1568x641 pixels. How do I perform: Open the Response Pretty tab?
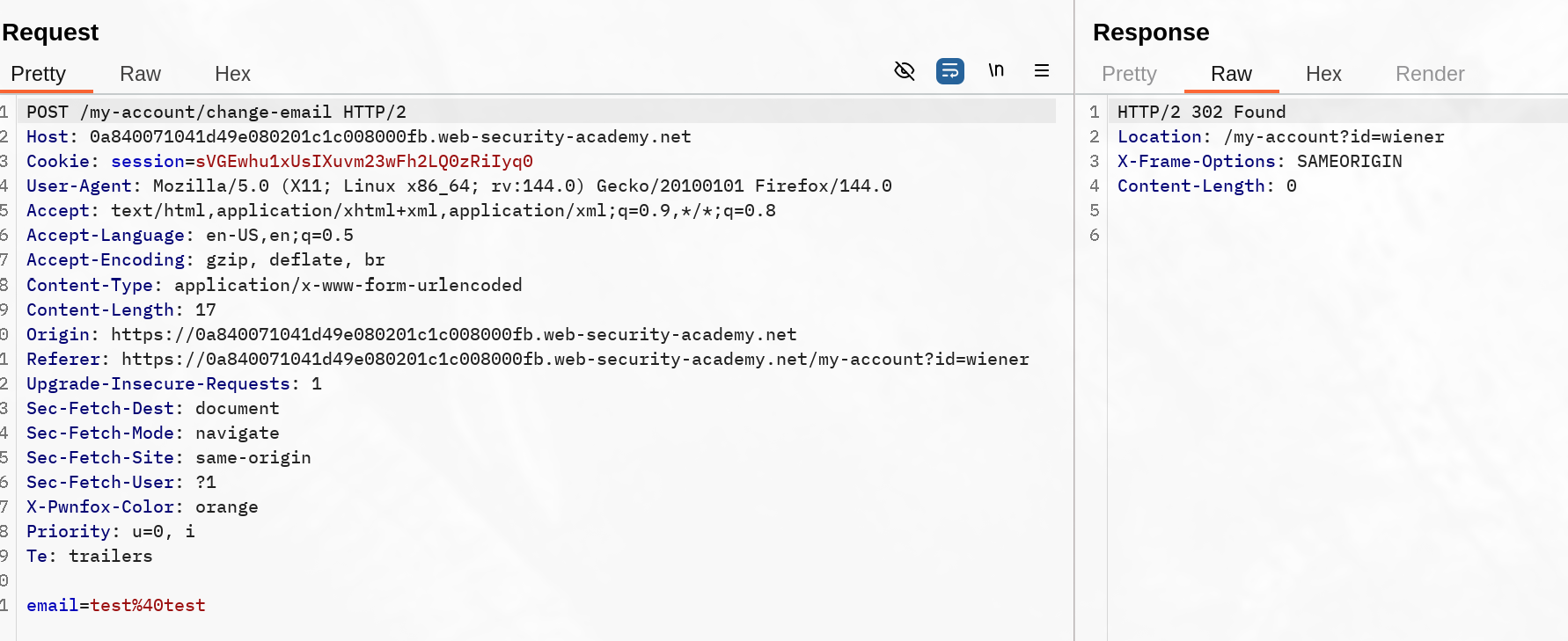click(x=1129, y=74)
